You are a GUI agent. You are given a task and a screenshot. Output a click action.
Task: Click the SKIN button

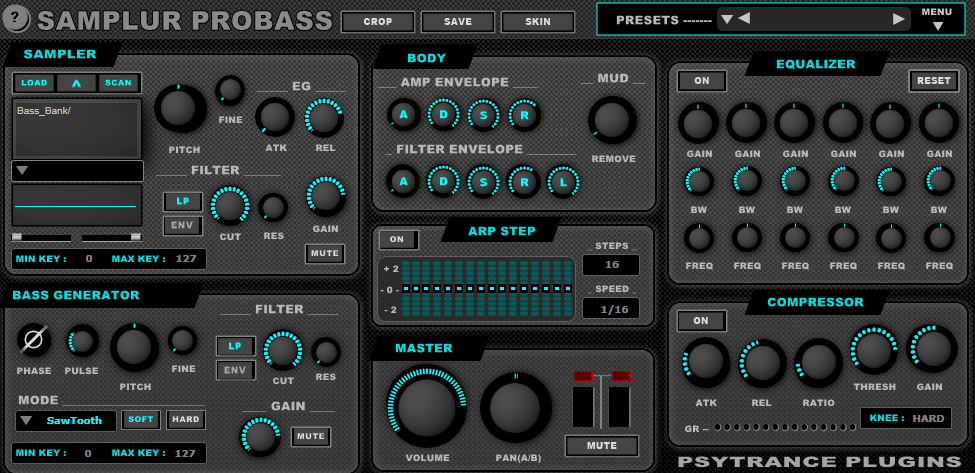tap(537, 22)
